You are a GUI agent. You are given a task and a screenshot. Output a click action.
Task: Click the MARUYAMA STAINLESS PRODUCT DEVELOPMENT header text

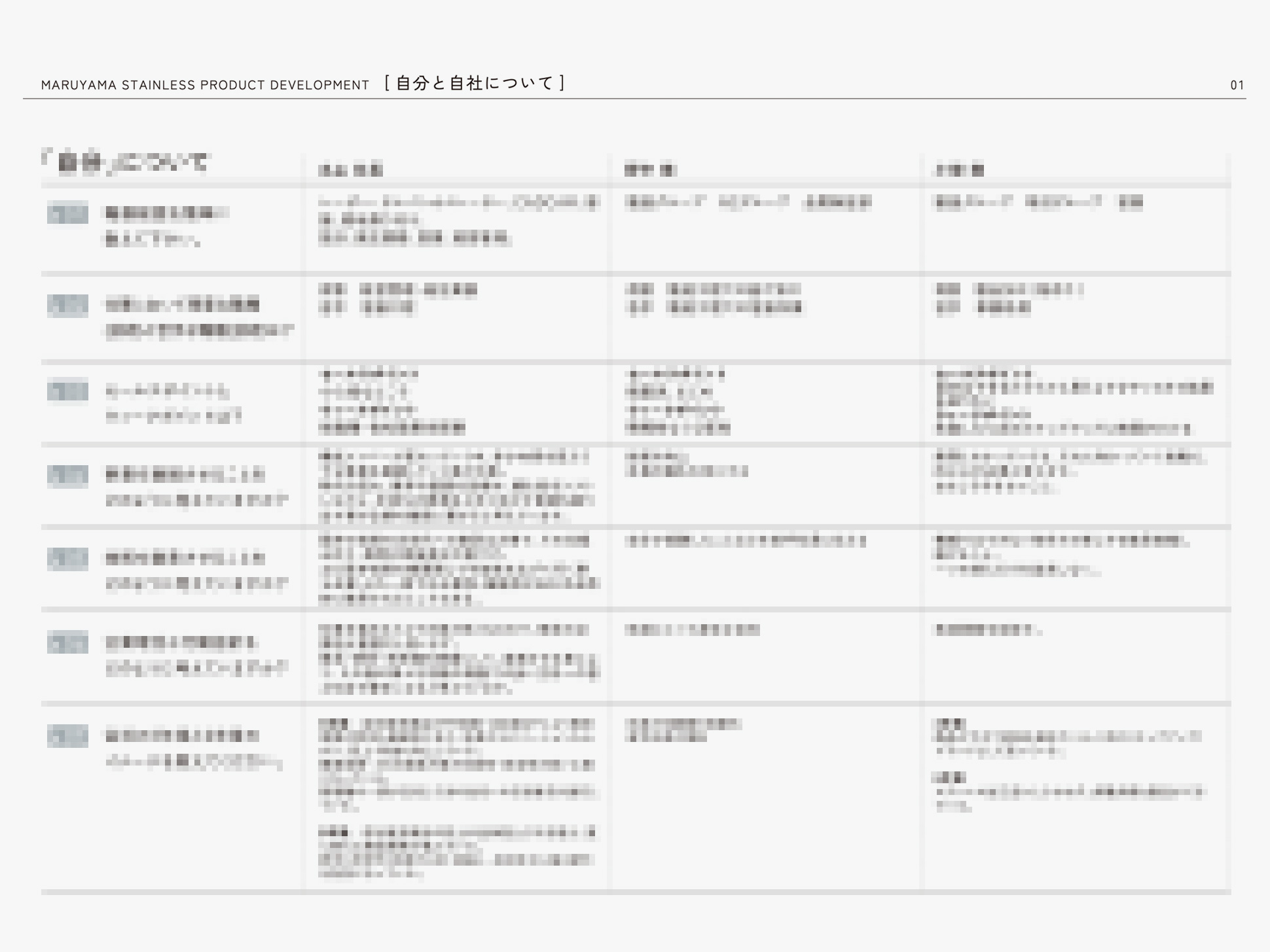pyautogui.click(x=205, y=85)
